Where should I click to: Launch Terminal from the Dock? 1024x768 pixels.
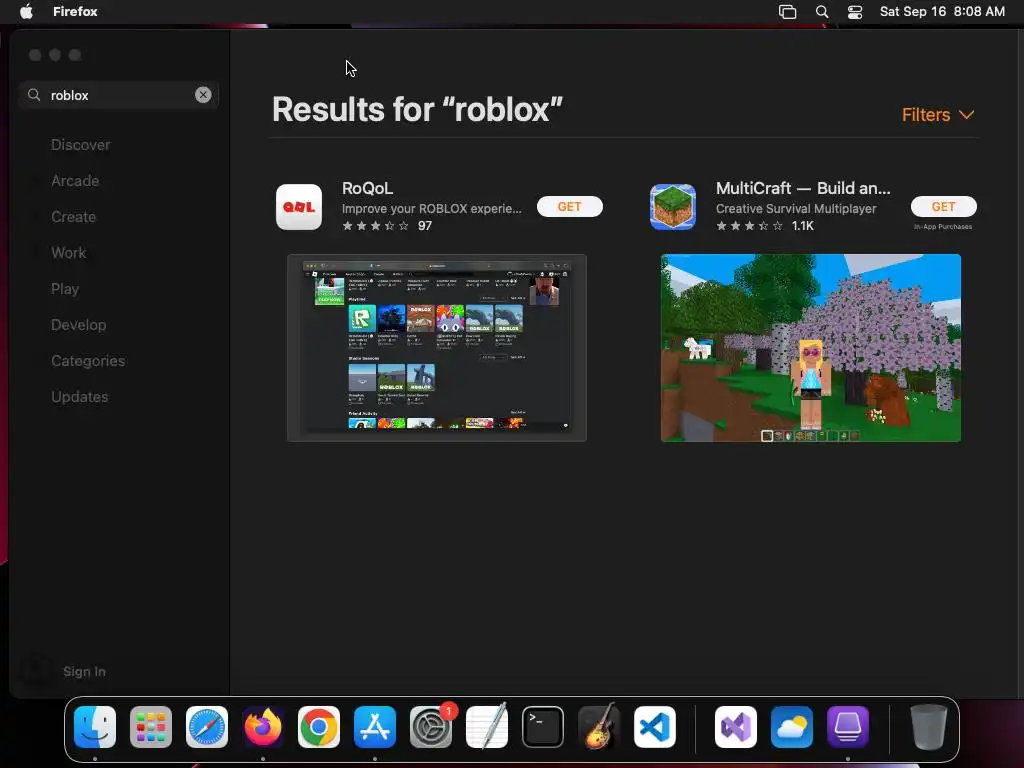pos(543,727)
